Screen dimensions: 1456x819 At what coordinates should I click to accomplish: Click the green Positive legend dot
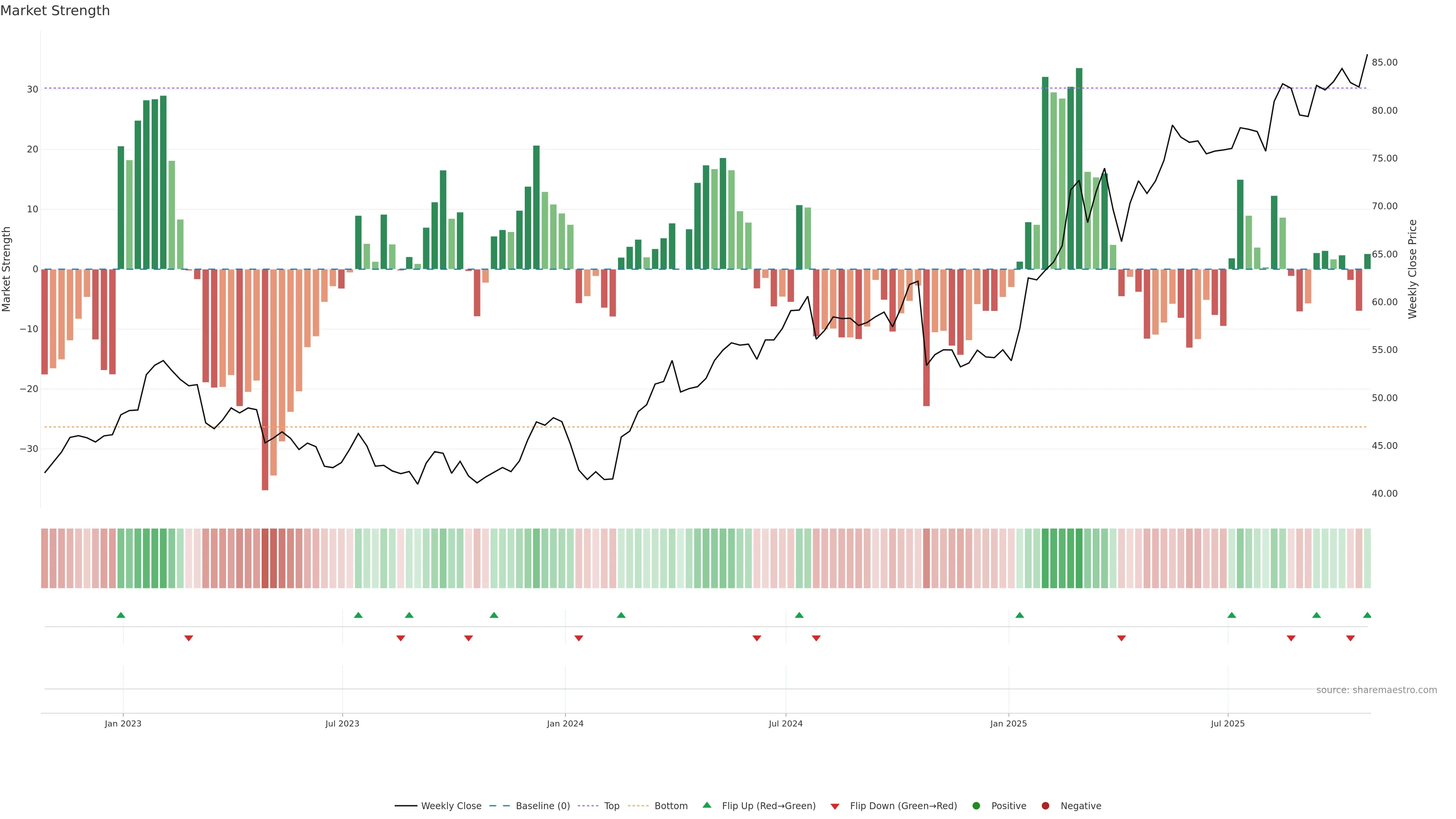point(976,805)
